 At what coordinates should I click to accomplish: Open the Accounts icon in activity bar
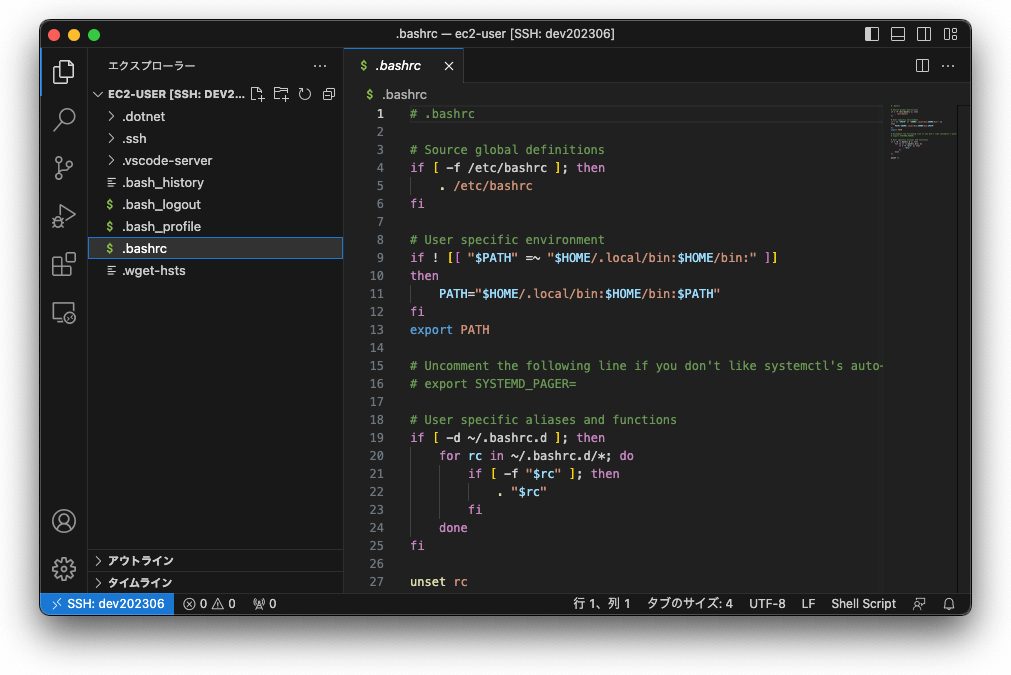pyautogui.click(x=63, y=521)
